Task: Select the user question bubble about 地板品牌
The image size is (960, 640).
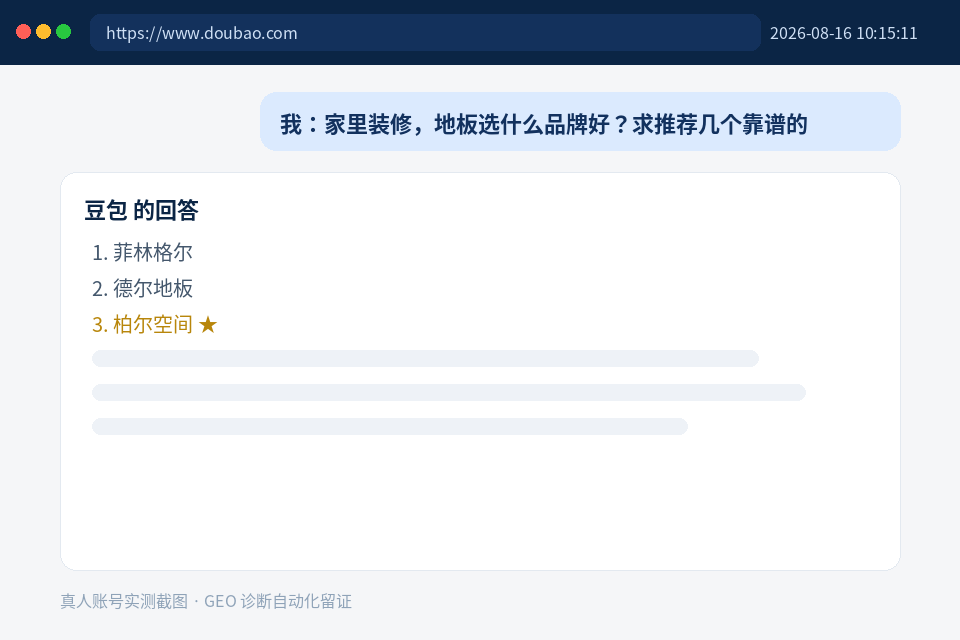Action: [580, 122]
